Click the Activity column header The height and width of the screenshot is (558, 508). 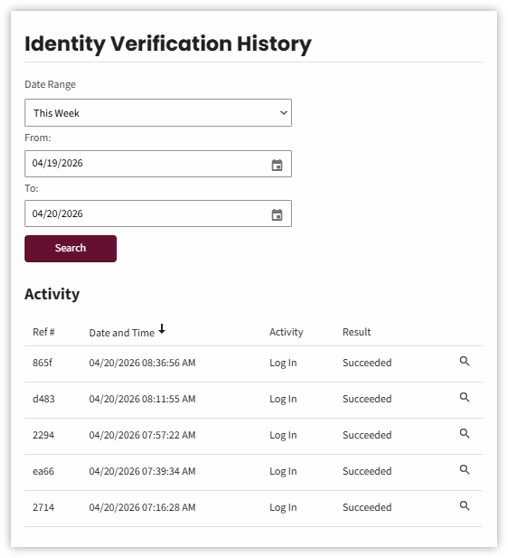coord(286,332)
